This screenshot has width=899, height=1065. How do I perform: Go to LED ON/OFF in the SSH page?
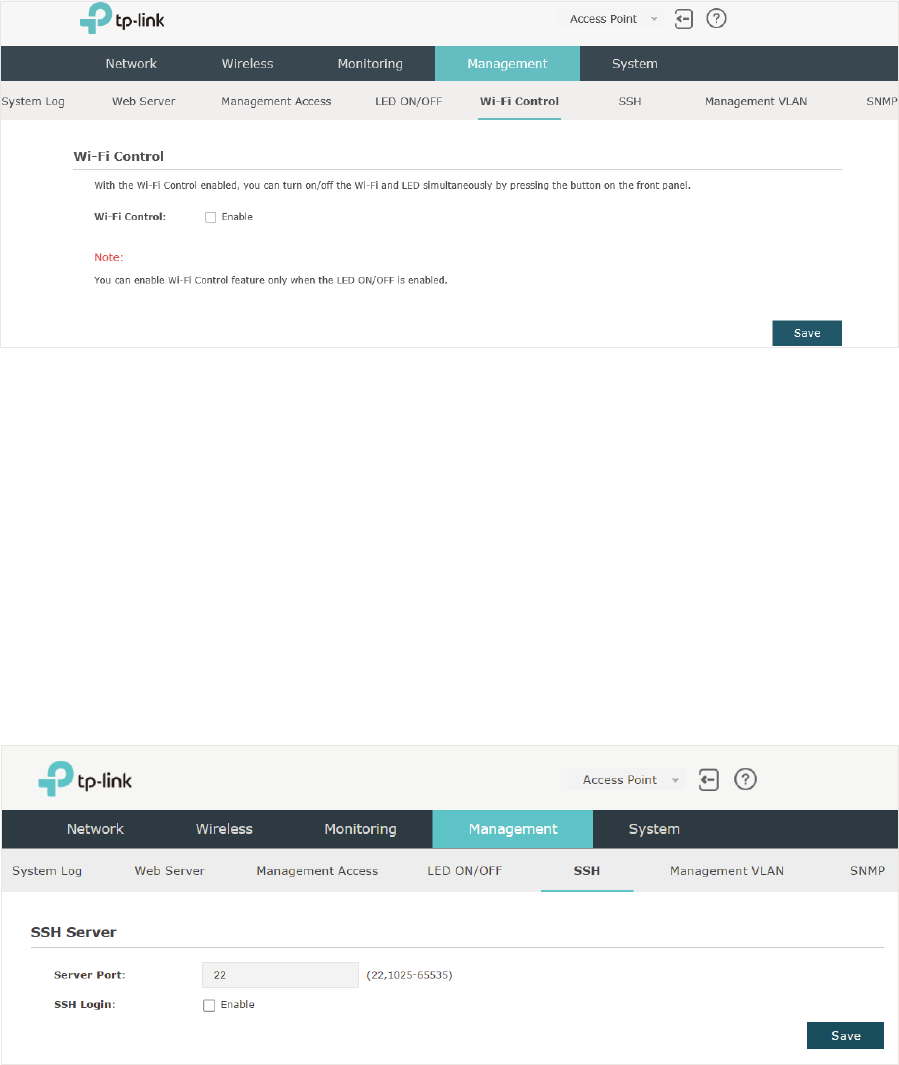click(464, 871)
